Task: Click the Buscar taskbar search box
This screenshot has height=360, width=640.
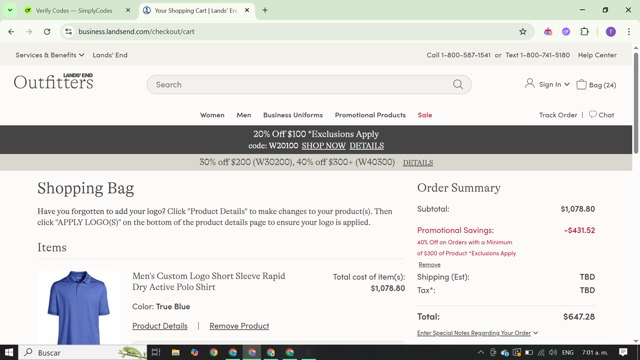Action: (x=83, y=352)
